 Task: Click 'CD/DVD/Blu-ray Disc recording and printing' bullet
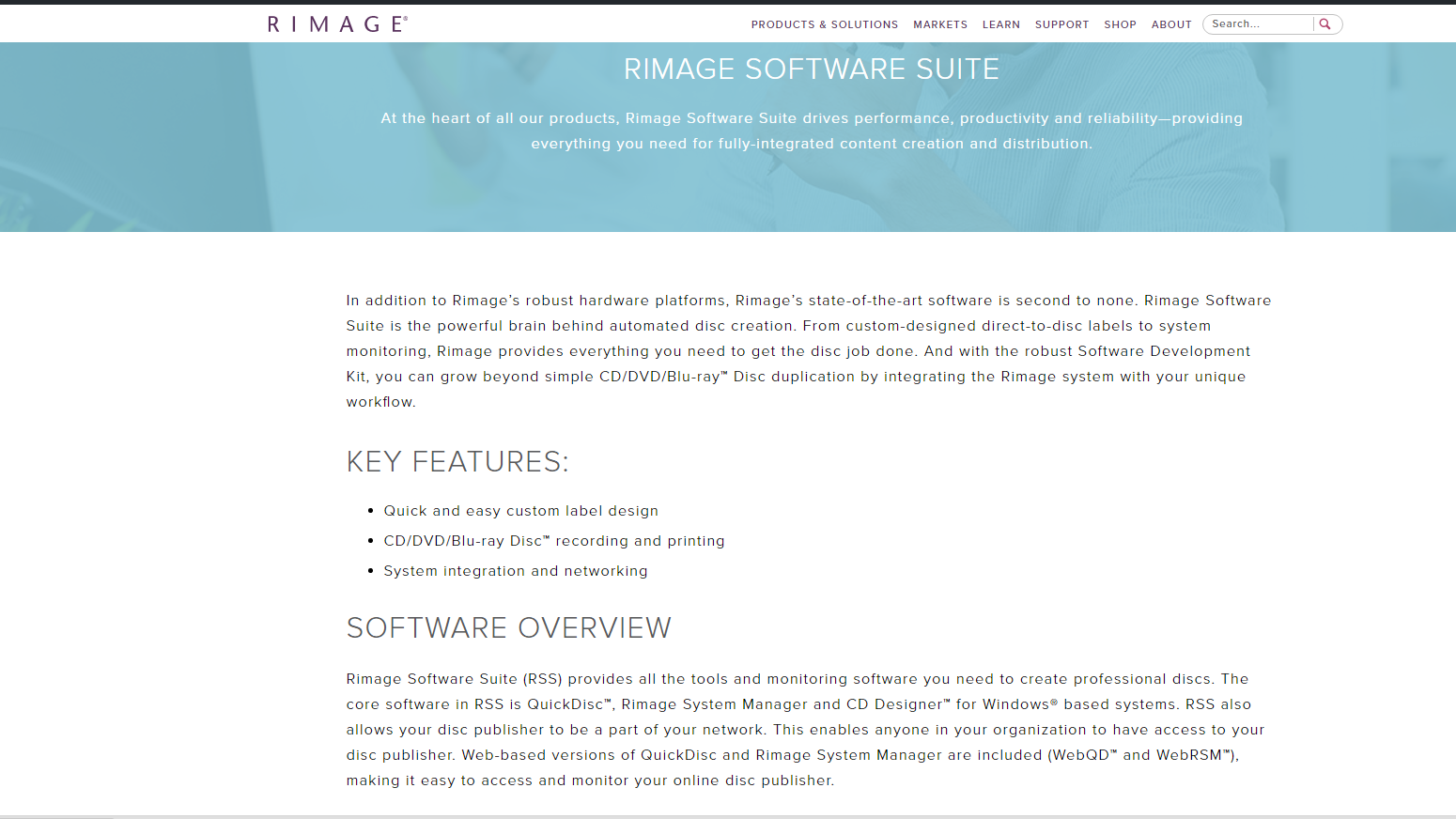point(554,541)
